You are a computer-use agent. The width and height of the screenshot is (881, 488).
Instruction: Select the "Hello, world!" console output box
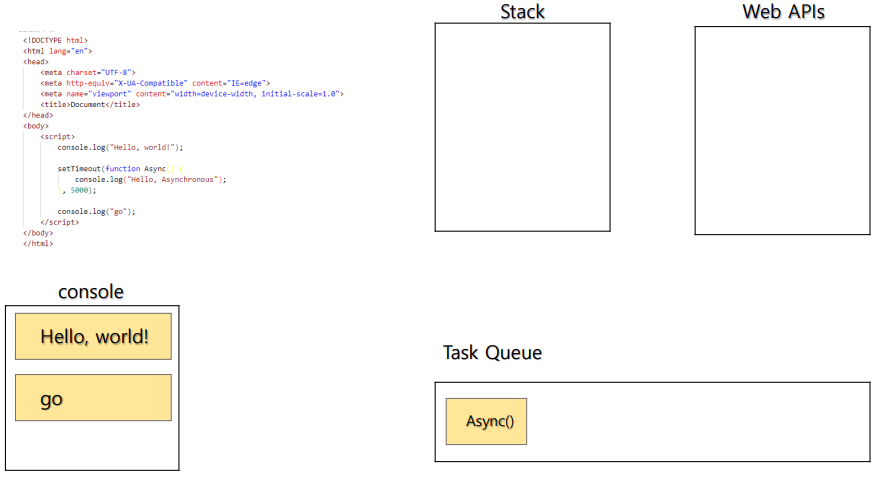click(x=93, y=336)
